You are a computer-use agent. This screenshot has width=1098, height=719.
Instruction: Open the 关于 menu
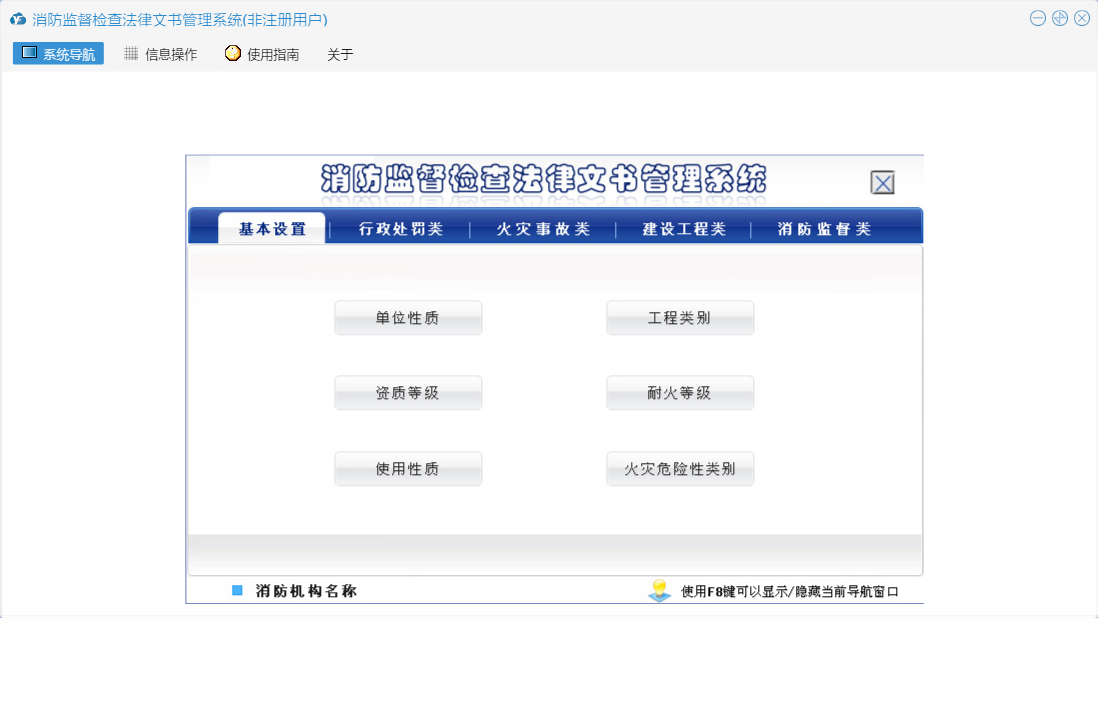[x=340, y=55]
